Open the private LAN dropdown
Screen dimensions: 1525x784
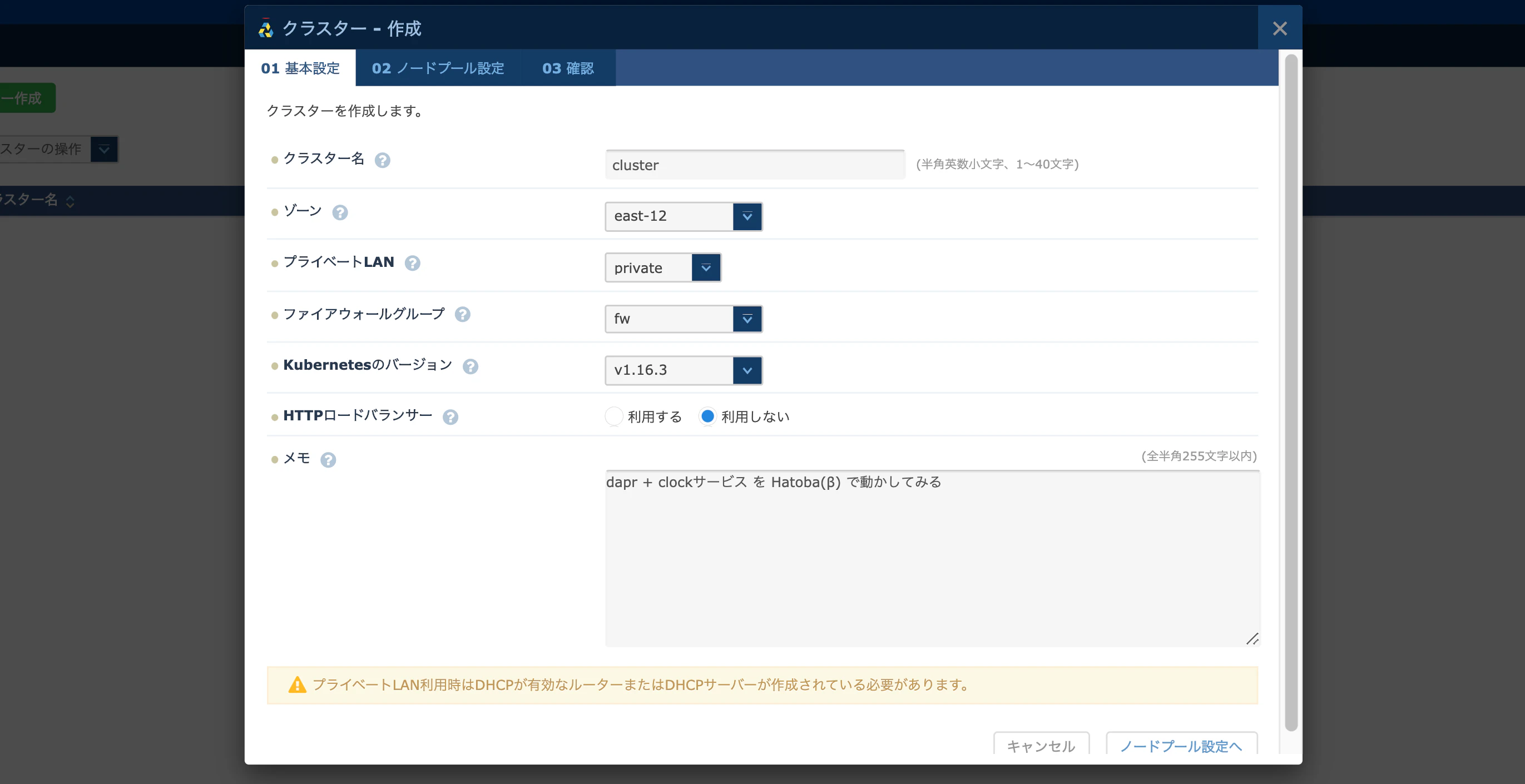coord(663,268)
